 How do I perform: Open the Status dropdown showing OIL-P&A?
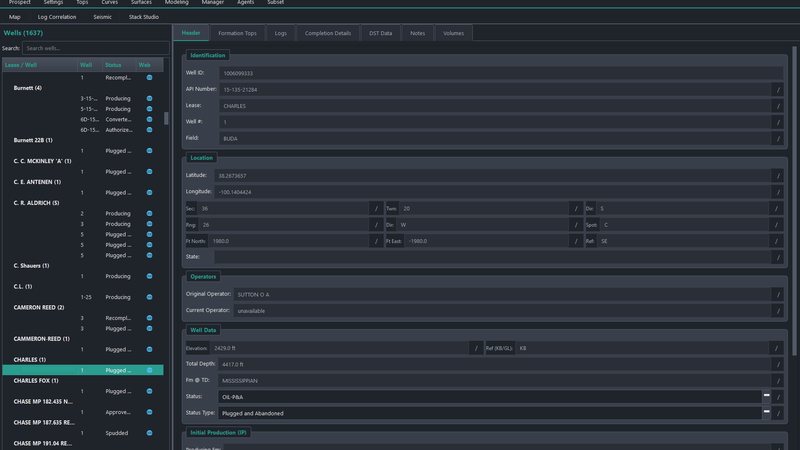[766, 397]
